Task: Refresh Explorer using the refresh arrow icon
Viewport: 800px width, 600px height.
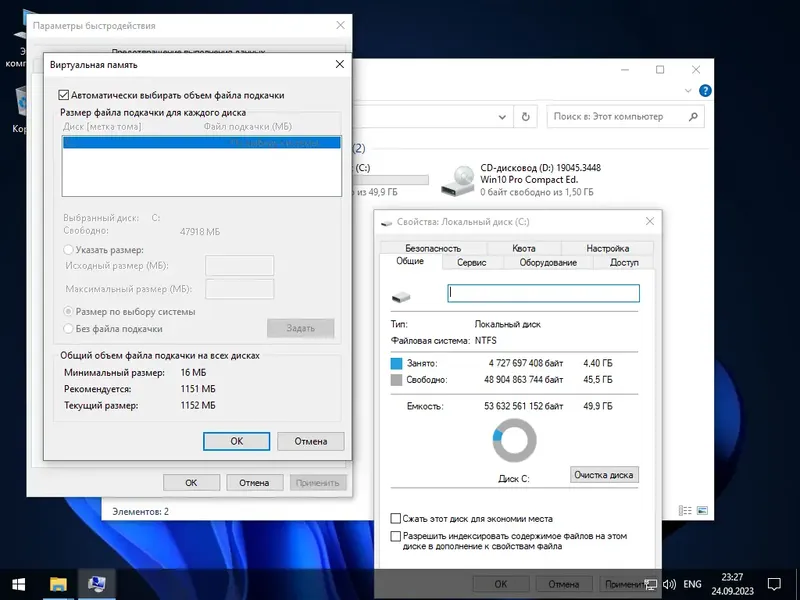Action: (525, 116)
